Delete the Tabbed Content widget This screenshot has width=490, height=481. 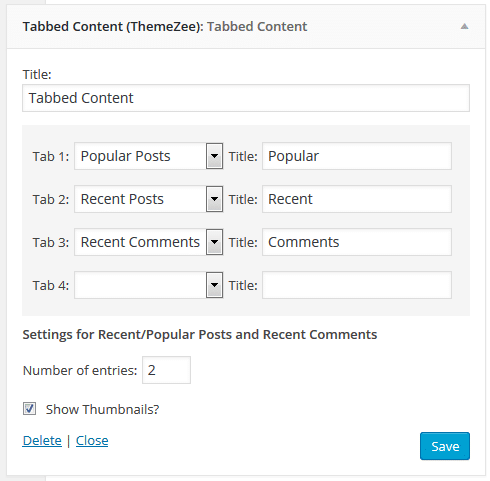(x=42, y=441)
